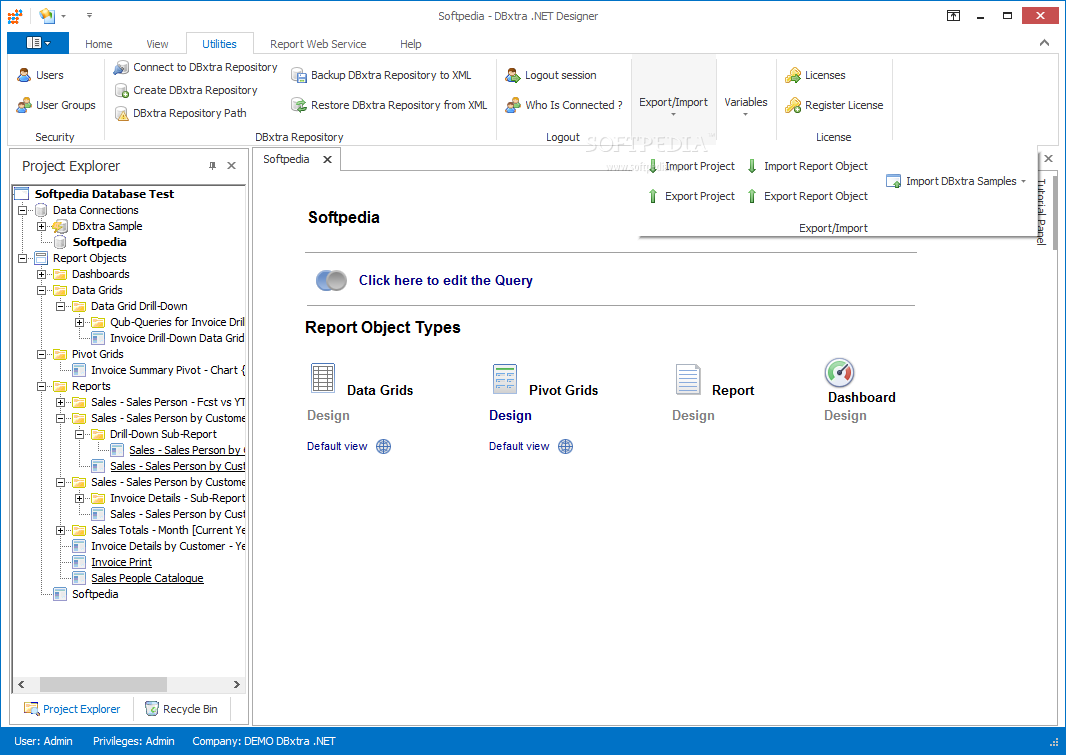1066x755 pixels.
Task: Close the Project Explorer panel
Action: pos(231,166)
